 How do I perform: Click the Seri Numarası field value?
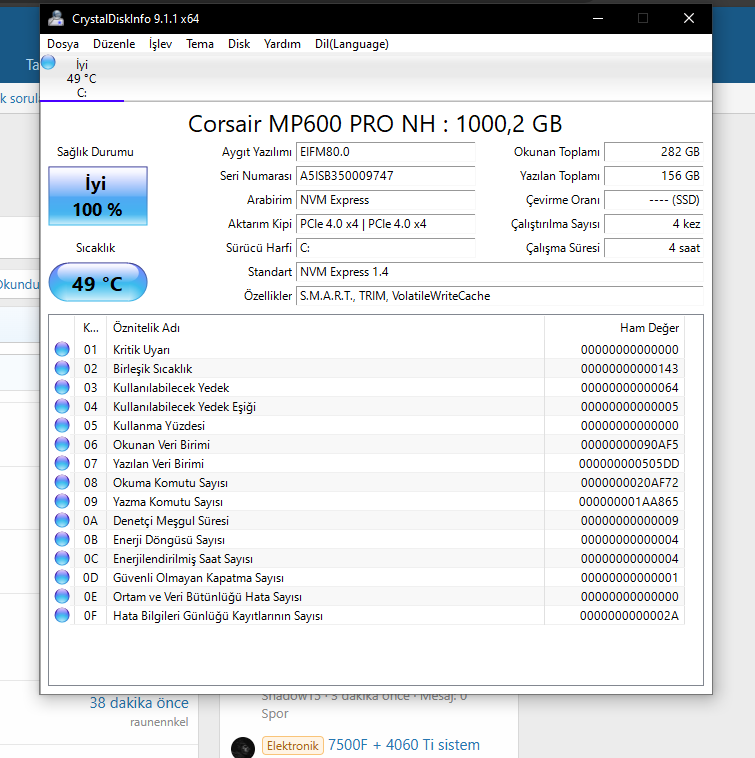click(x=385, y=176)
